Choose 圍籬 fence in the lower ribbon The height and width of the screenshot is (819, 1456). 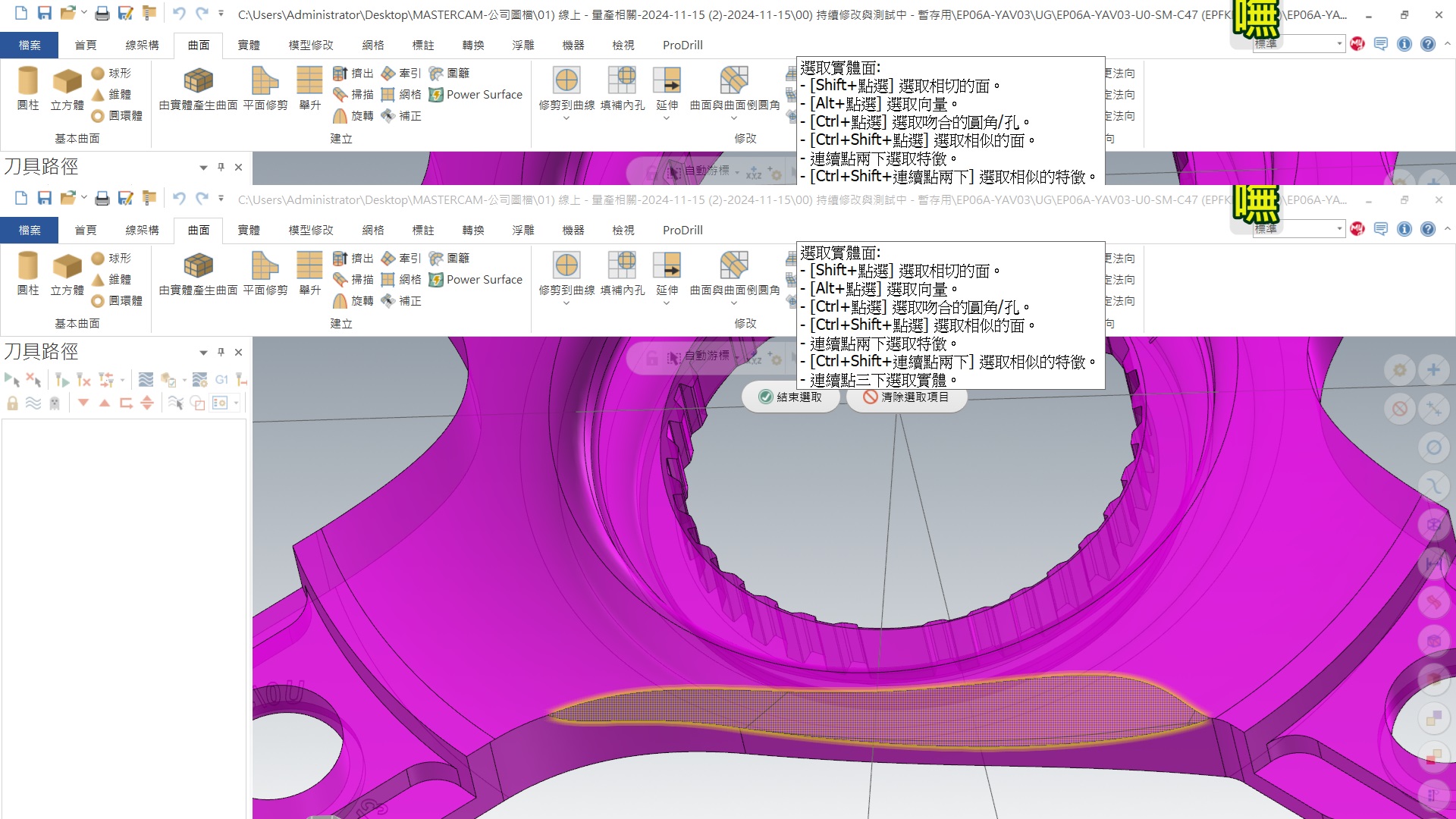(x=450, y=259)
